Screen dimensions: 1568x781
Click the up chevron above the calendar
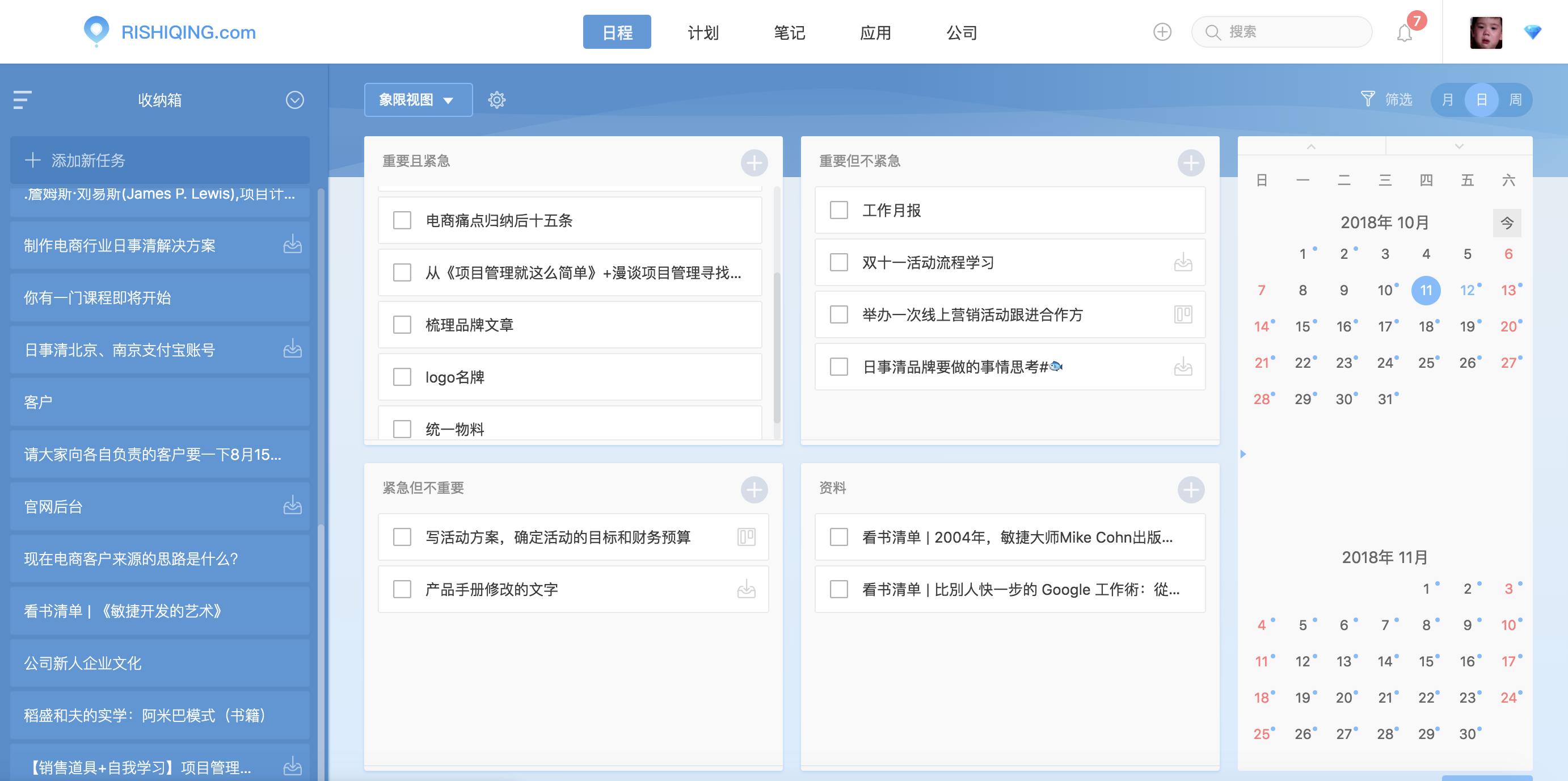pyautogui.click(x=1312, y=146)
